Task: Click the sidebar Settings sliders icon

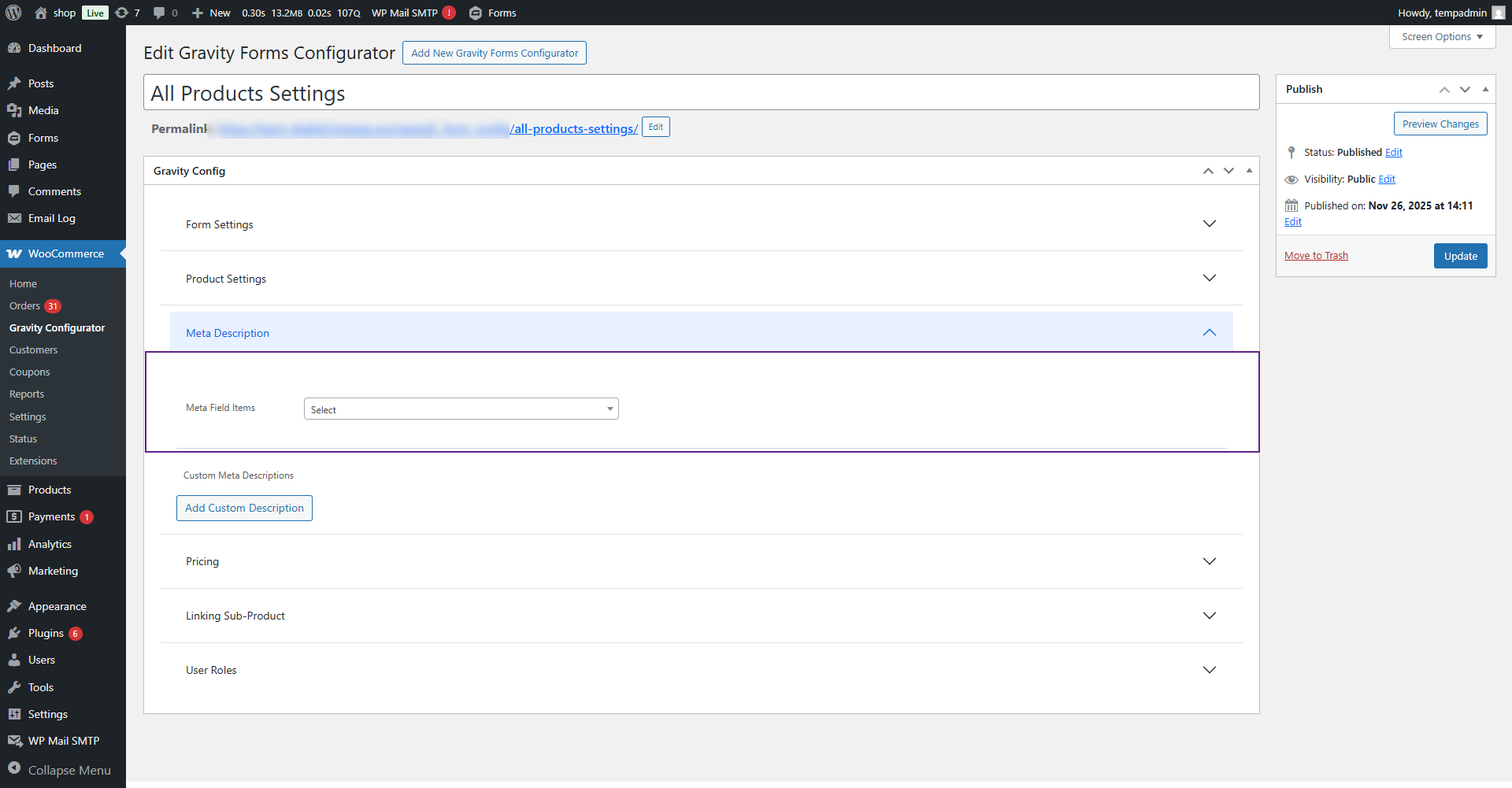Action: [14, 714]
